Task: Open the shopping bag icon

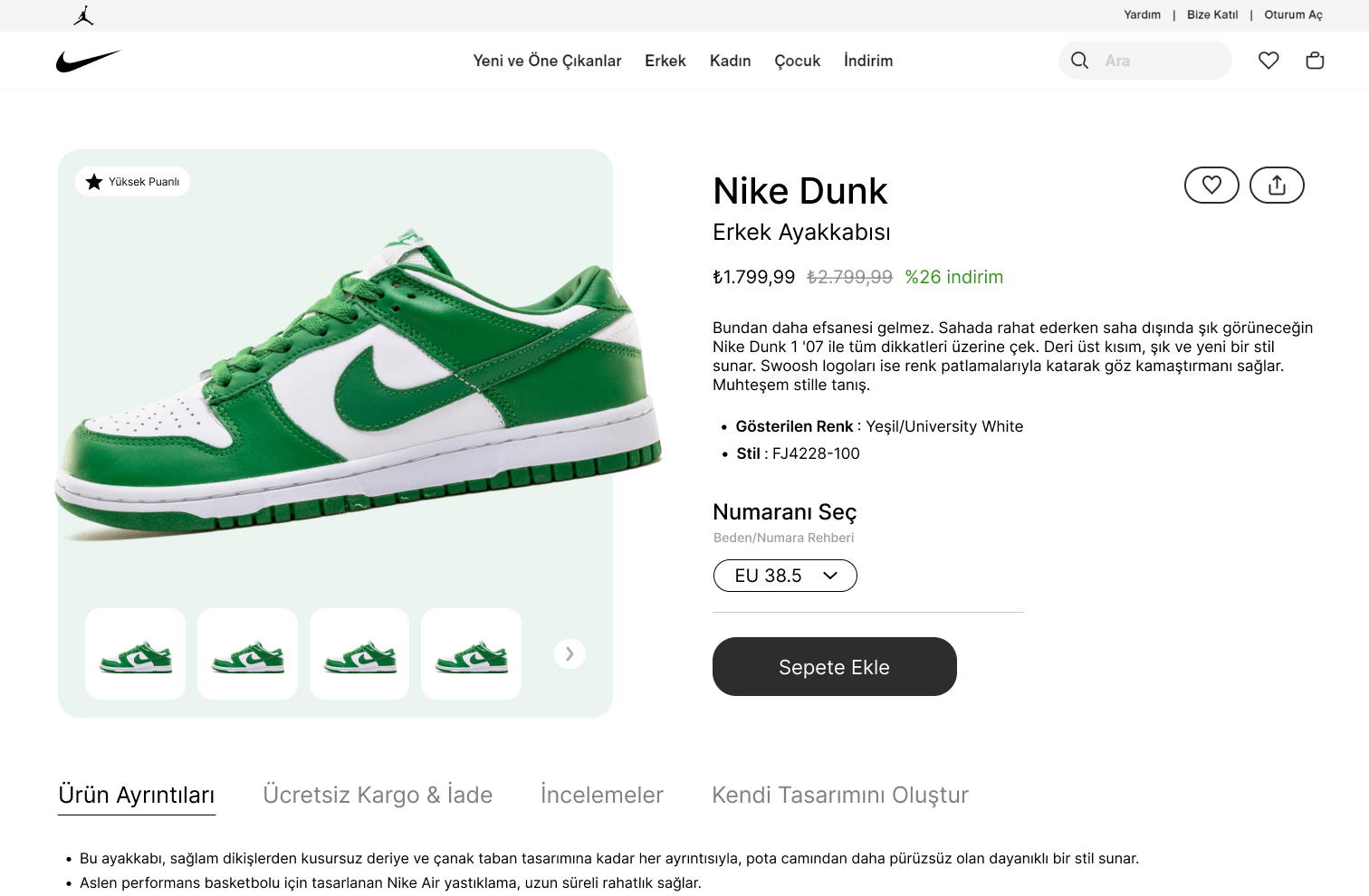Action: pos(1315,61)
